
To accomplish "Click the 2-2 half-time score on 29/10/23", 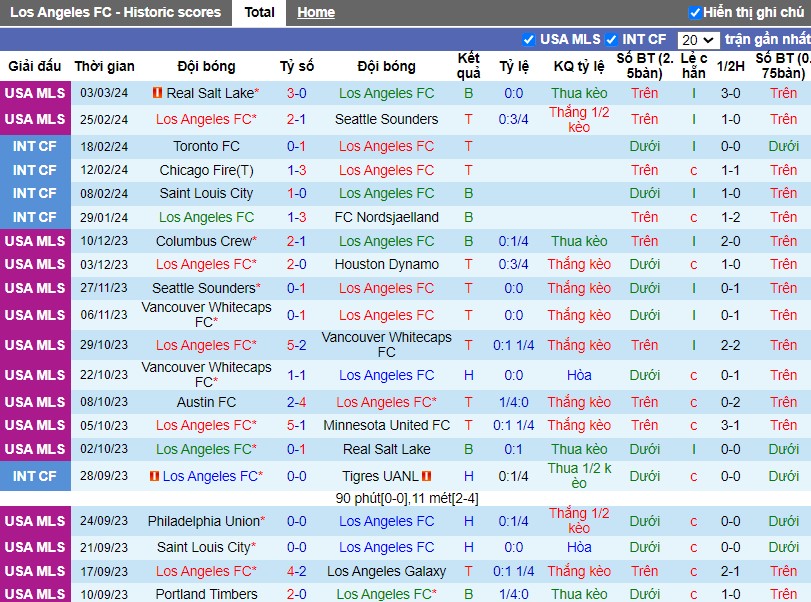I will (730, 345).
